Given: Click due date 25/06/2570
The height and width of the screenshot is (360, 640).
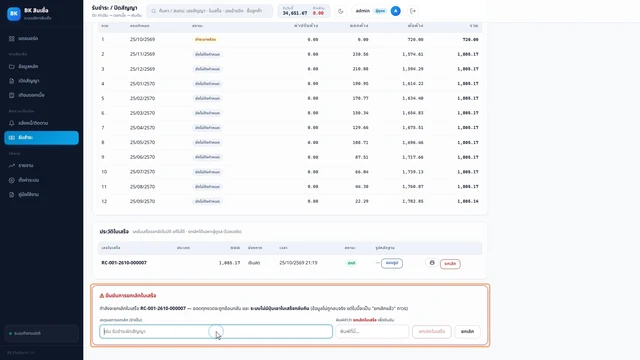Looking at the screenshot, I should point(142,157).
